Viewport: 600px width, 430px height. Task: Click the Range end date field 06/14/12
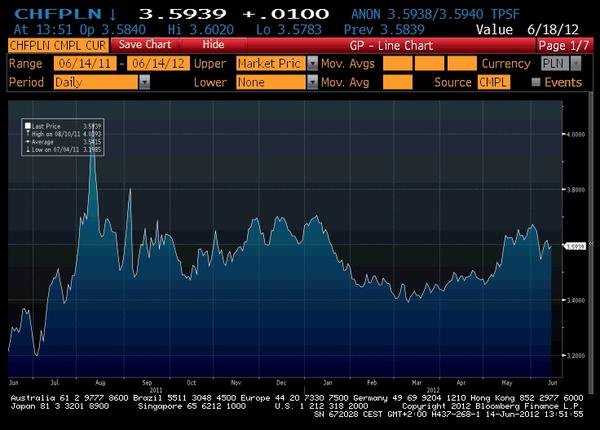[x=154, y=63]
